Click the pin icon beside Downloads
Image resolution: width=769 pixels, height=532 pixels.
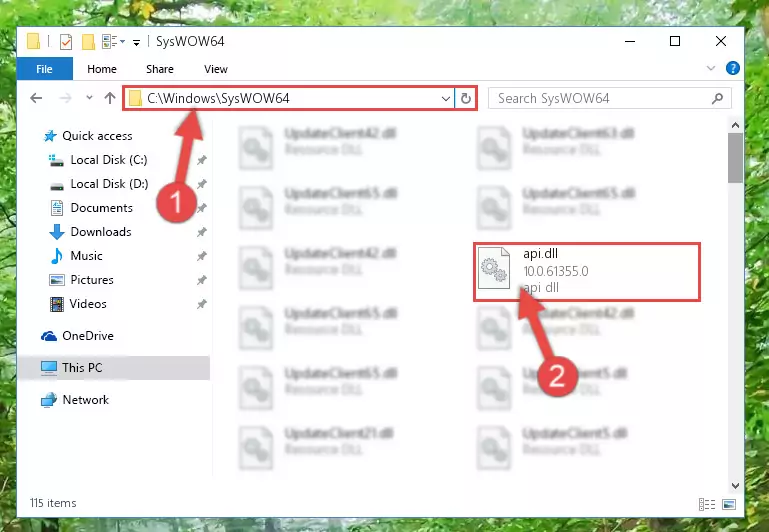(202, 232)
